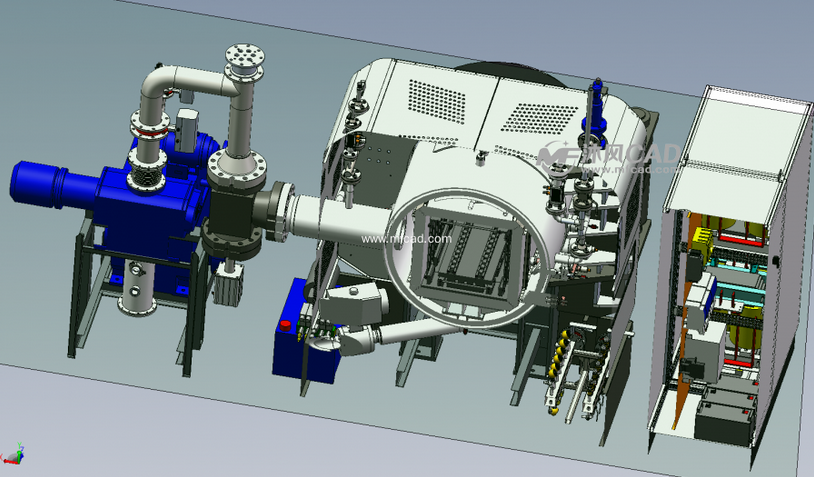Screen dimensions: 814x477
Task: Select the gray vertical cylinder under the pump
Action: click(x=133, y=288)
